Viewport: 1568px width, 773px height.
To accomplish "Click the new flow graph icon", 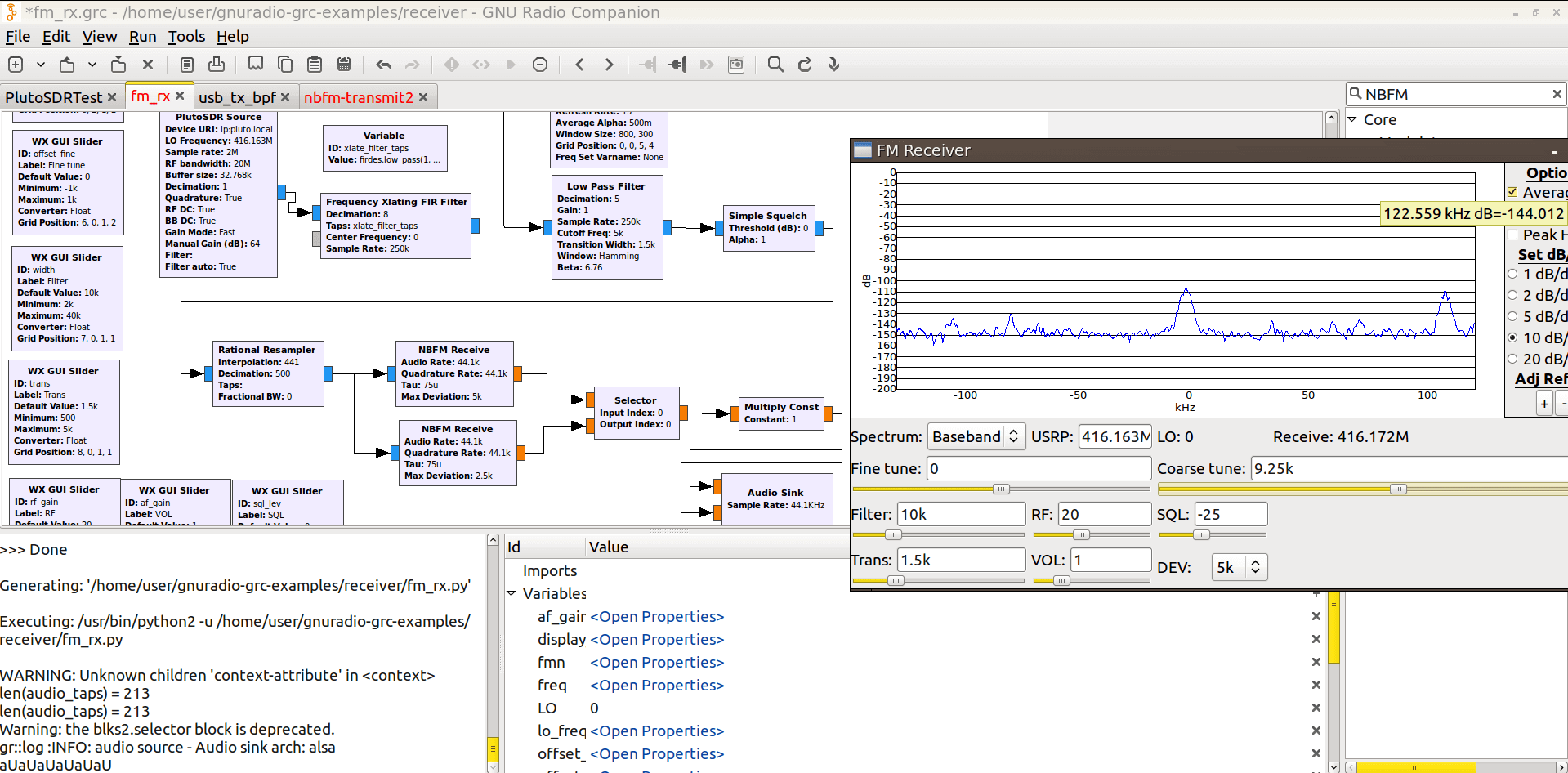I will pos(16,65).
